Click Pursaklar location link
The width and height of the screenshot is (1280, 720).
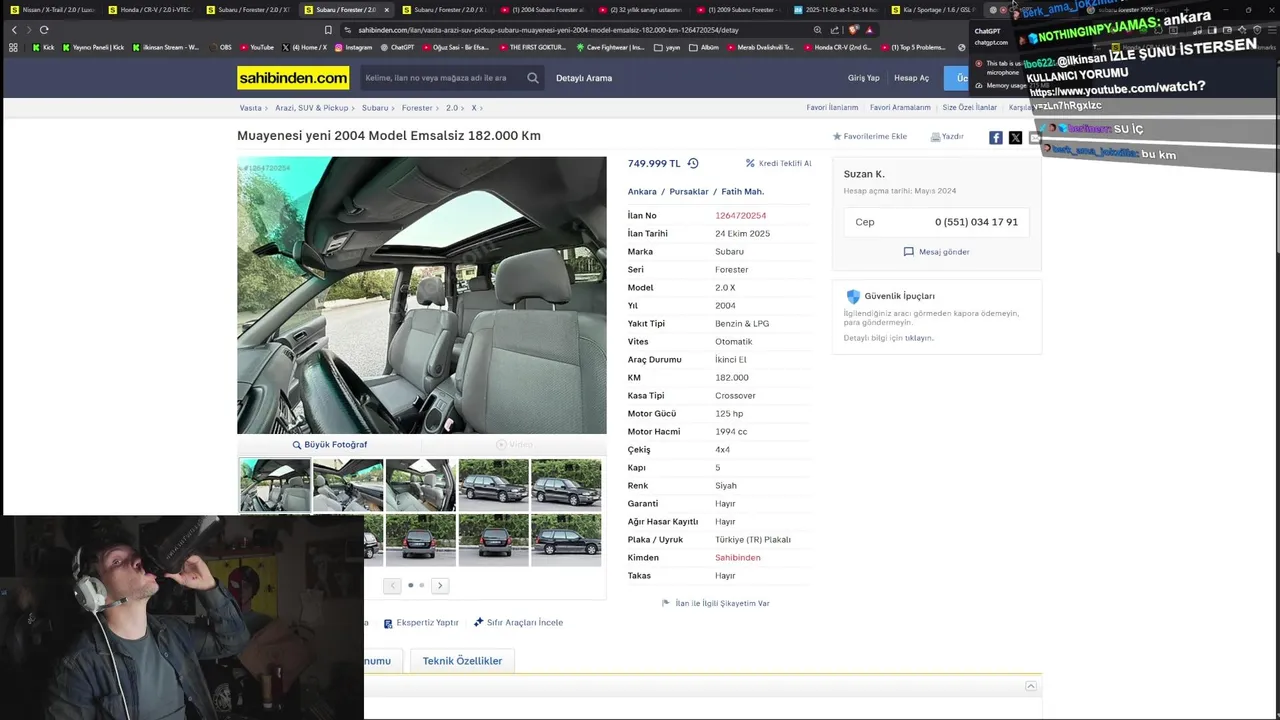(689, 192)
